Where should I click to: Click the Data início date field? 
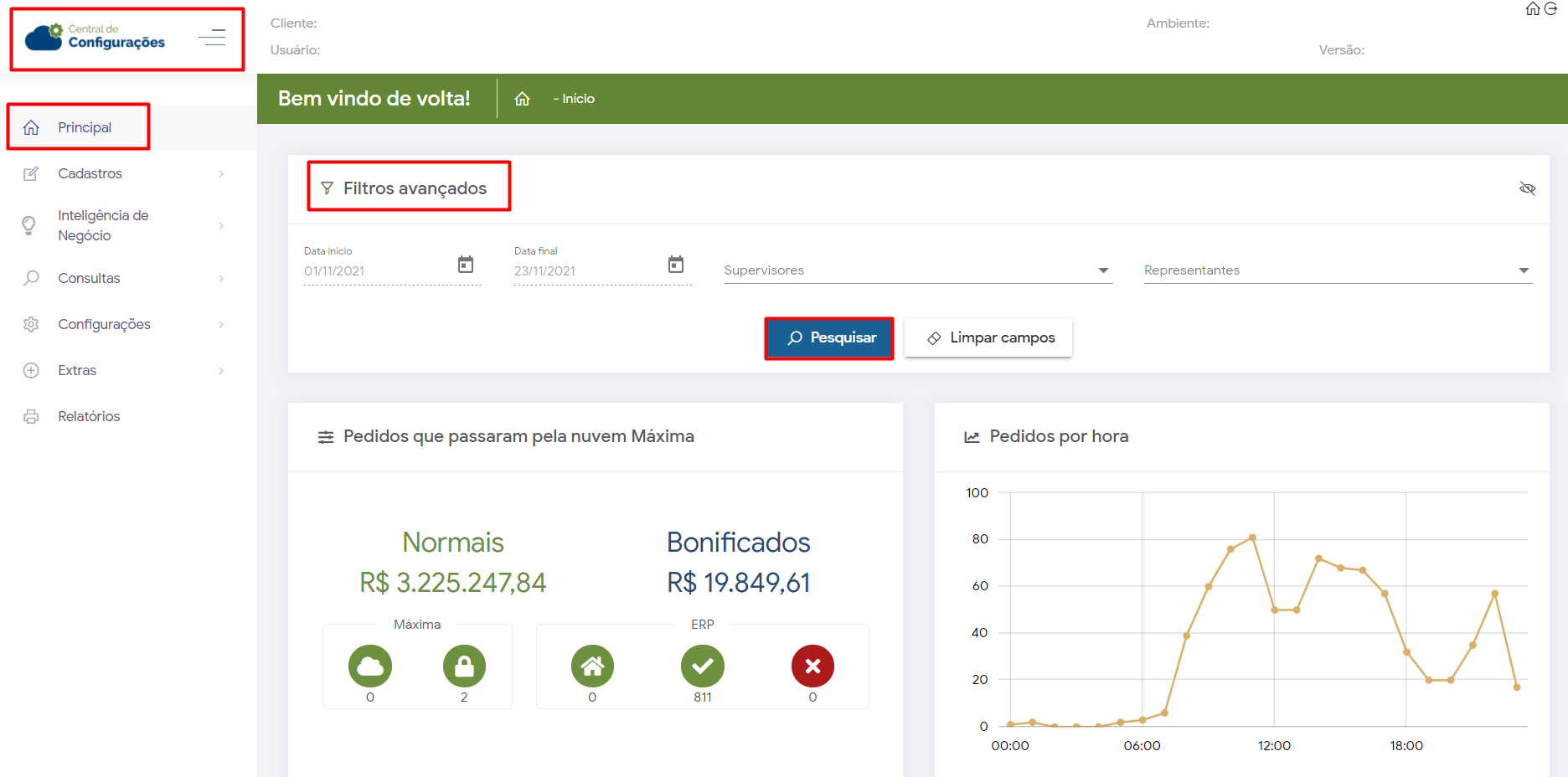377,271
